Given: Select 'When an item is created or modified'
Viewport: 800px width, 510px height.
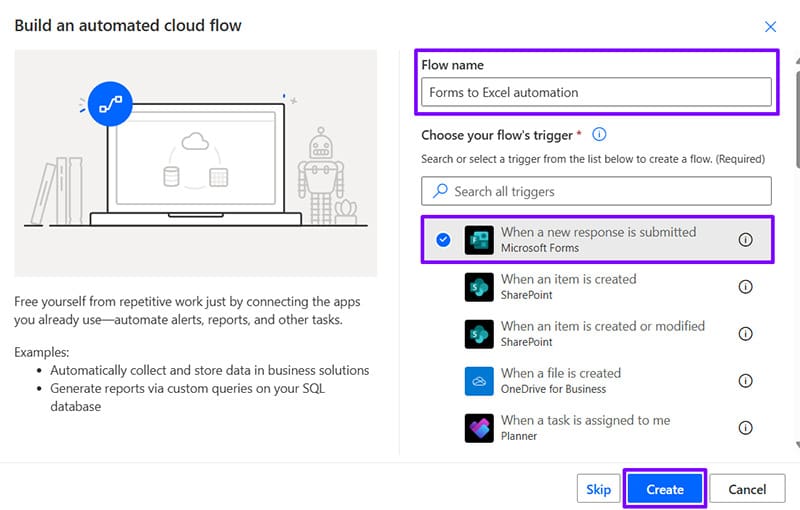Looking at the screenshot, I should 602,327.
